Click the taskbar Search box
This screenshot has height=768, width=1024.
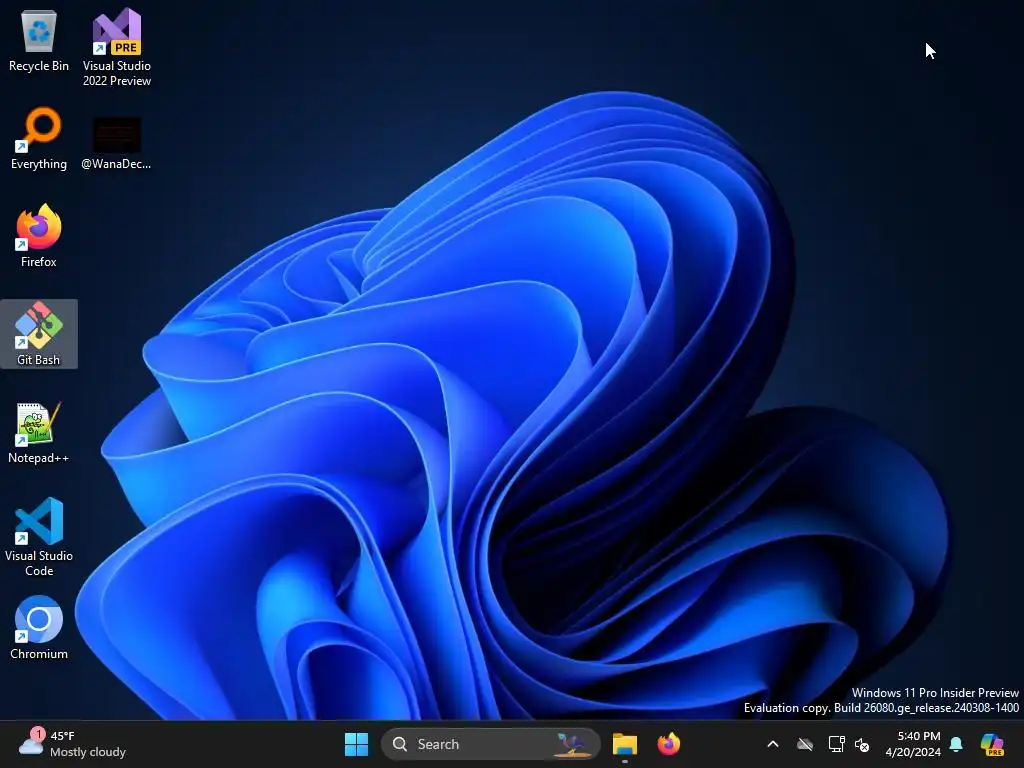point(490,744)
